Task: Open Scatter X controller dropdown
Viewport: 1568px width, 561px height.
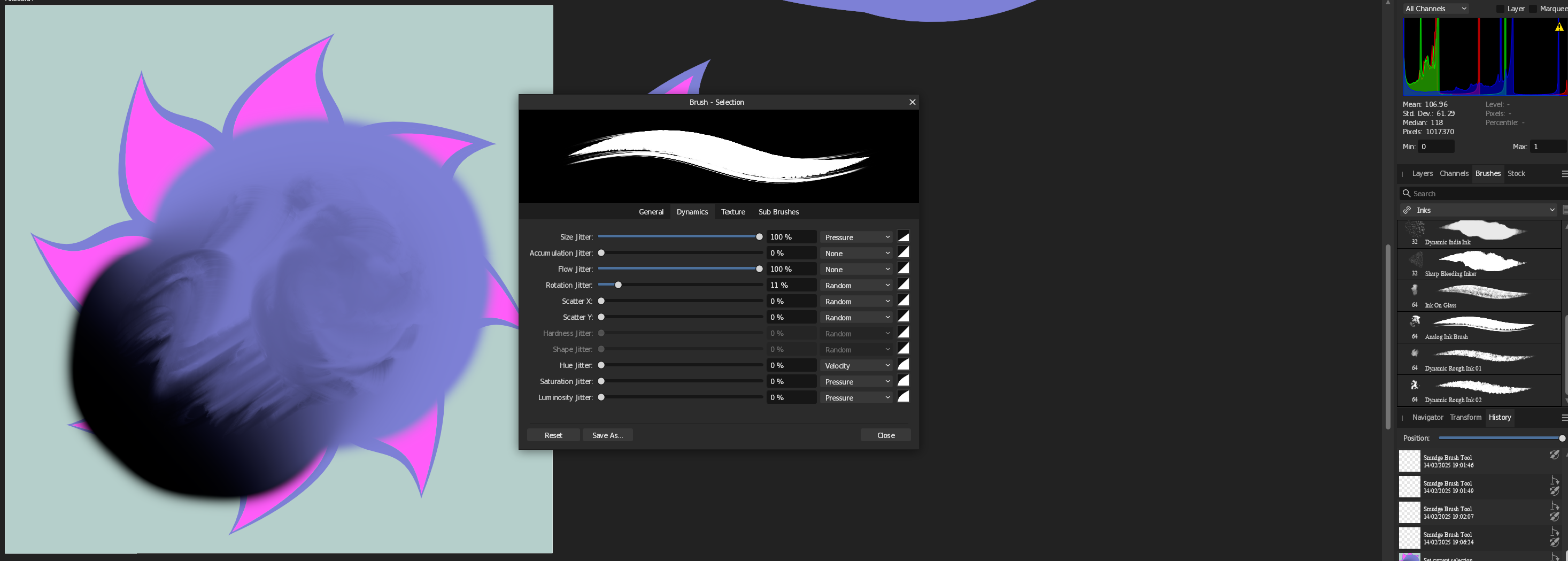Action: click(x=856, y=301)
